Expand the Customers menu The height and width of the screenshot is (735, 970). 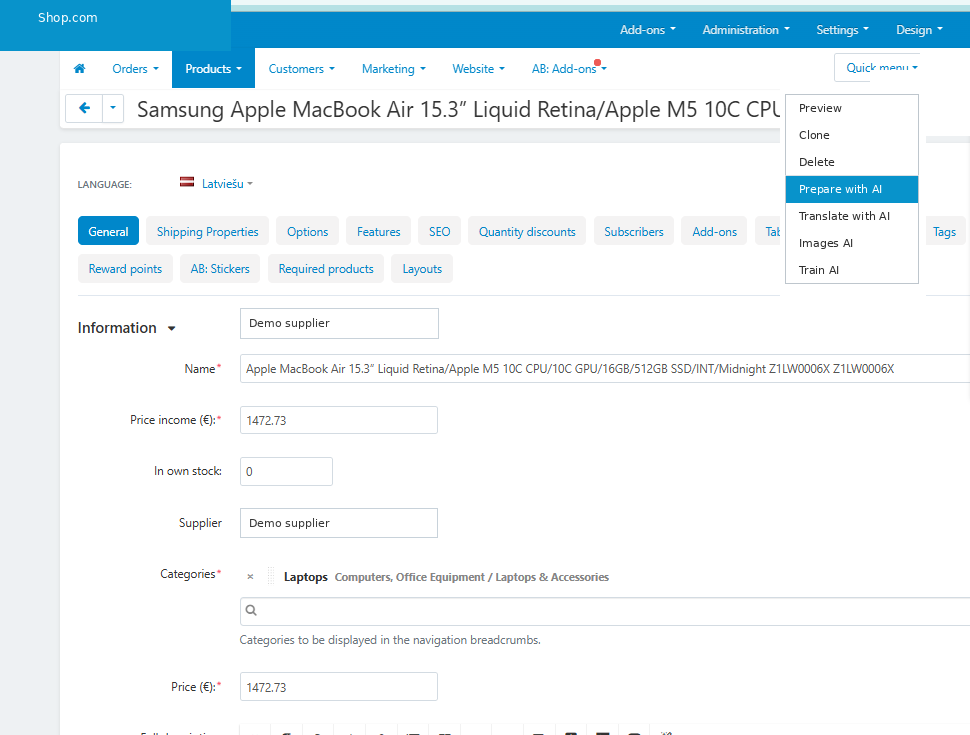click(301, 69)
